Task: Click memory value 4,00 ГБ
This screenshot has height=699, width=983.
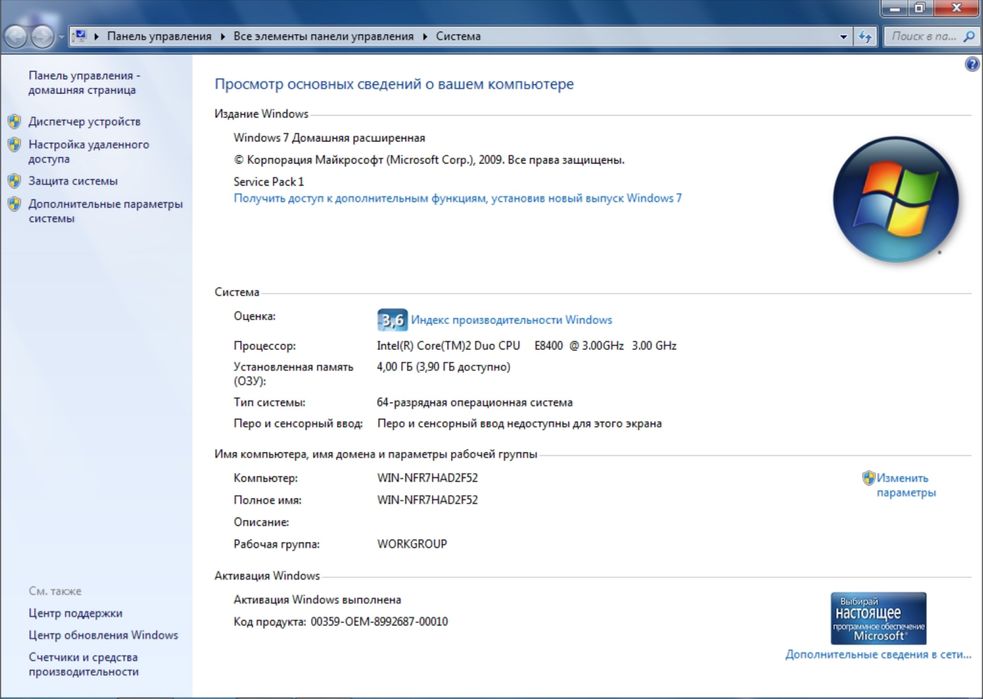Action: (443, 367)
